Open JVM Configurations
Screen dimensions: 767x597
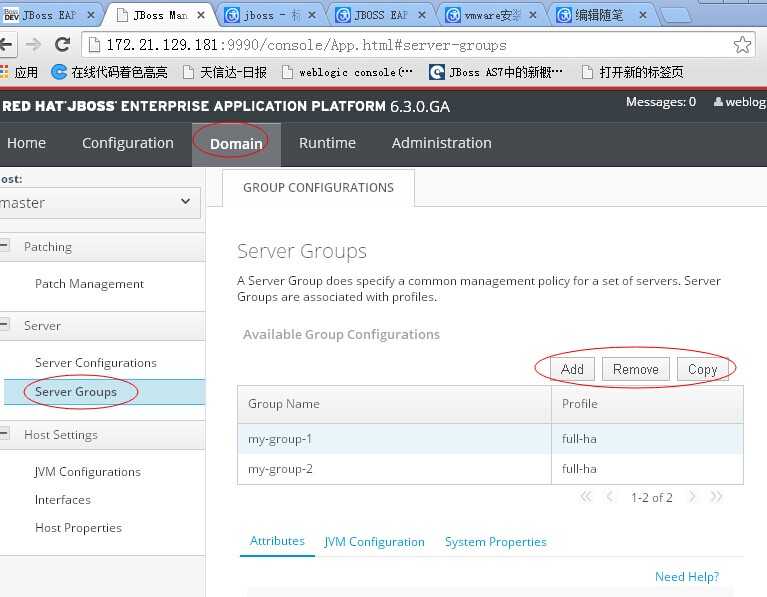point(88,472)
